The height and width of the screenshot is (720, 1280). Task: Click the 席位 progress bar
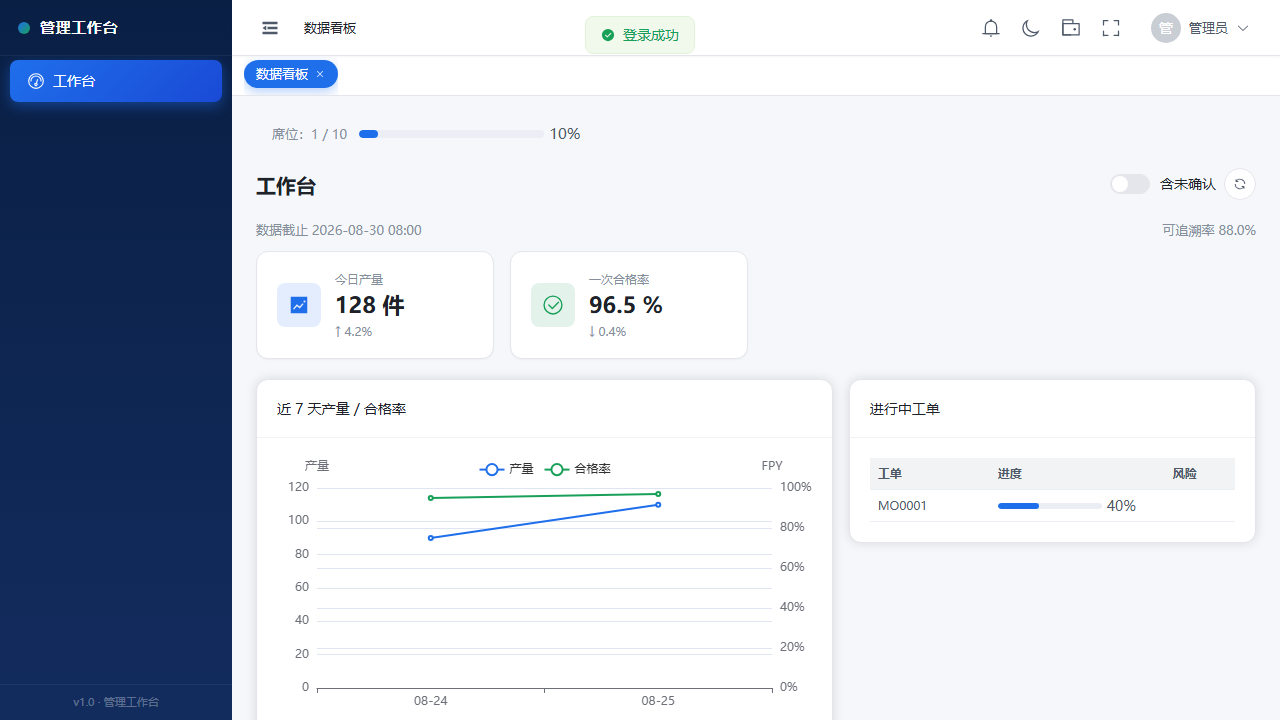[451, 134]
